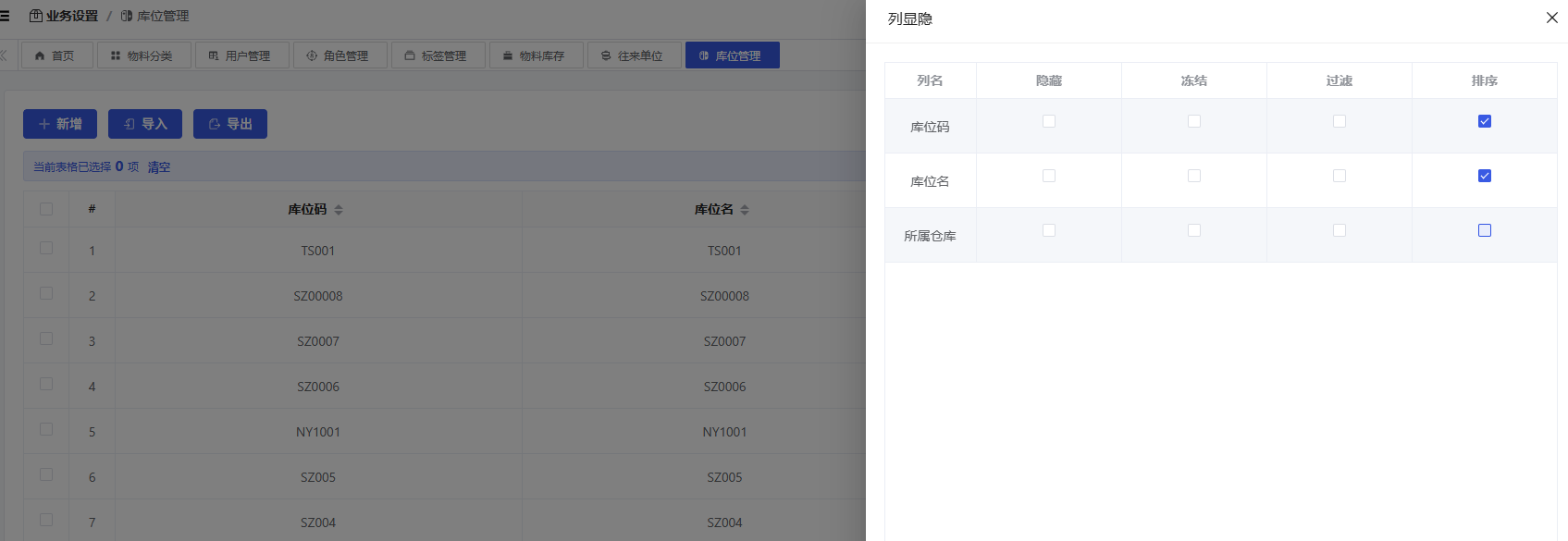Check the row 5 NY1001 checkbox
Viewport: 1568px width, 541px height.
tap(46, 429)
